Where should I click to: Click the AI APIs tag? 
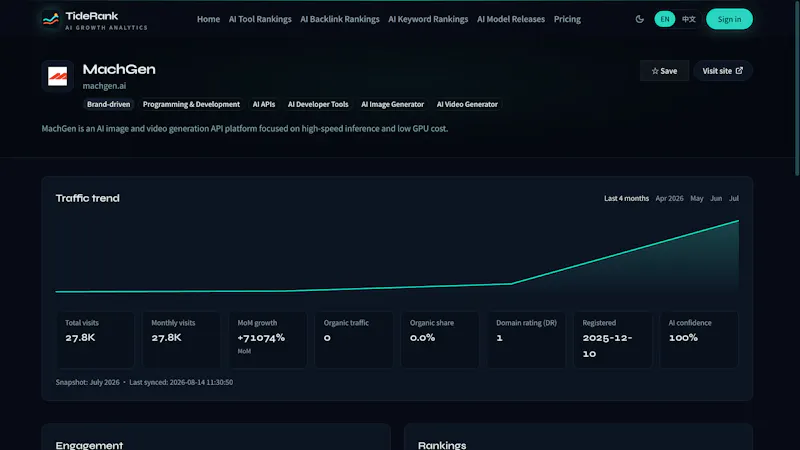[264, 104]
